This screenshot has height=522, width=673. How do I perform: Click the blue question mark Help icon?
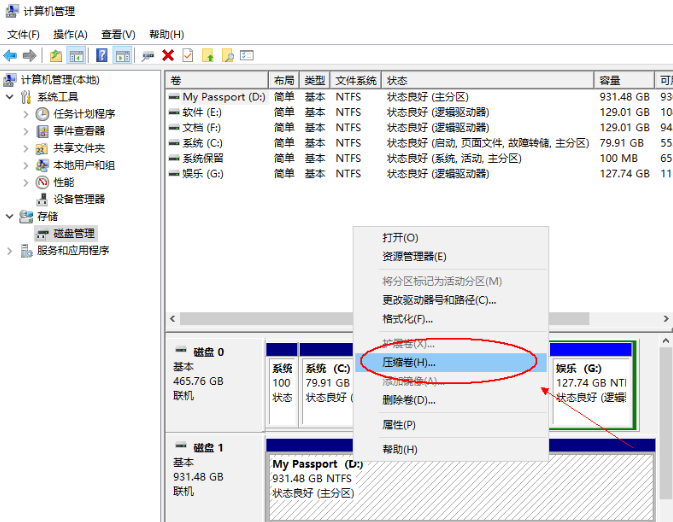pos(102,56)
